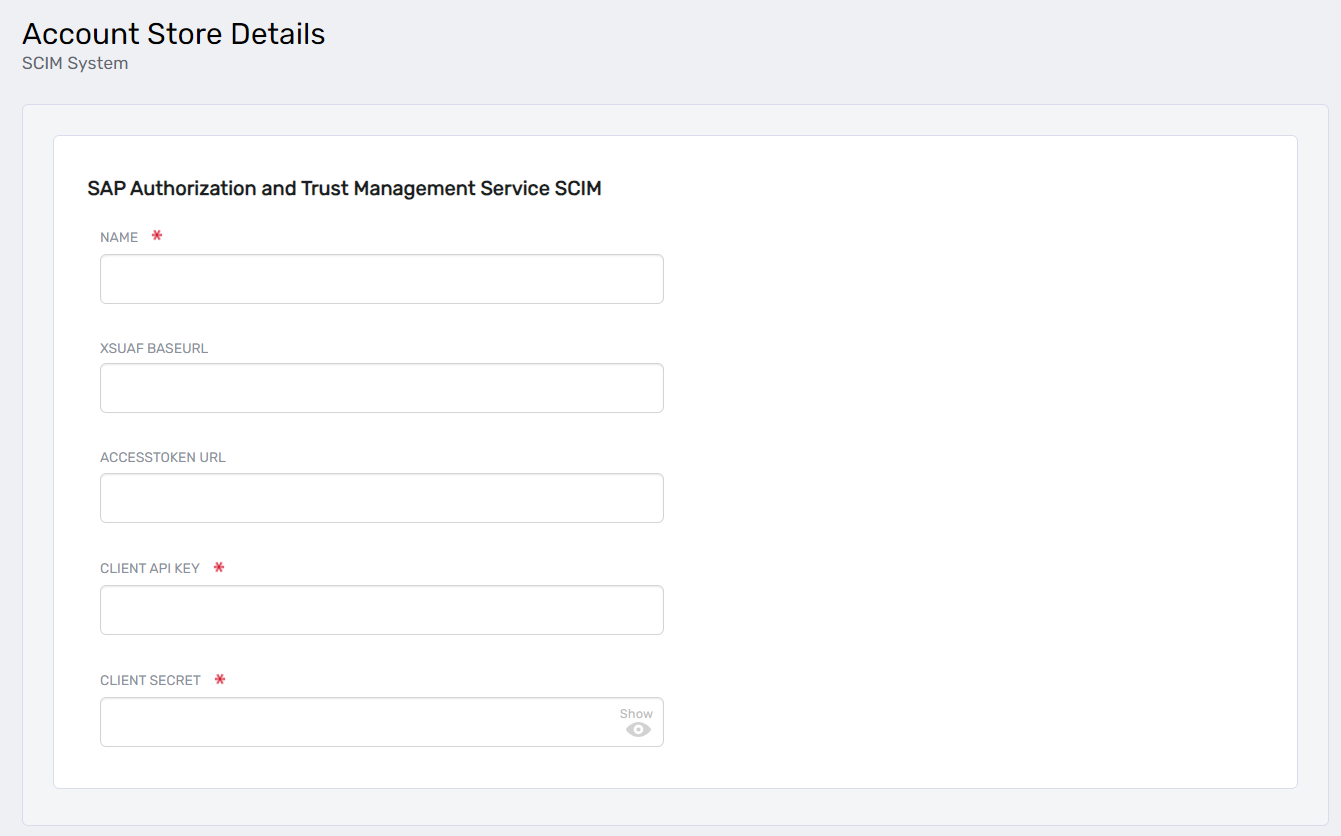Image resolution: width=1341 pixels, height=836 pixels.
Task: Click the NAME field label
Action: (x=119, y=237)
